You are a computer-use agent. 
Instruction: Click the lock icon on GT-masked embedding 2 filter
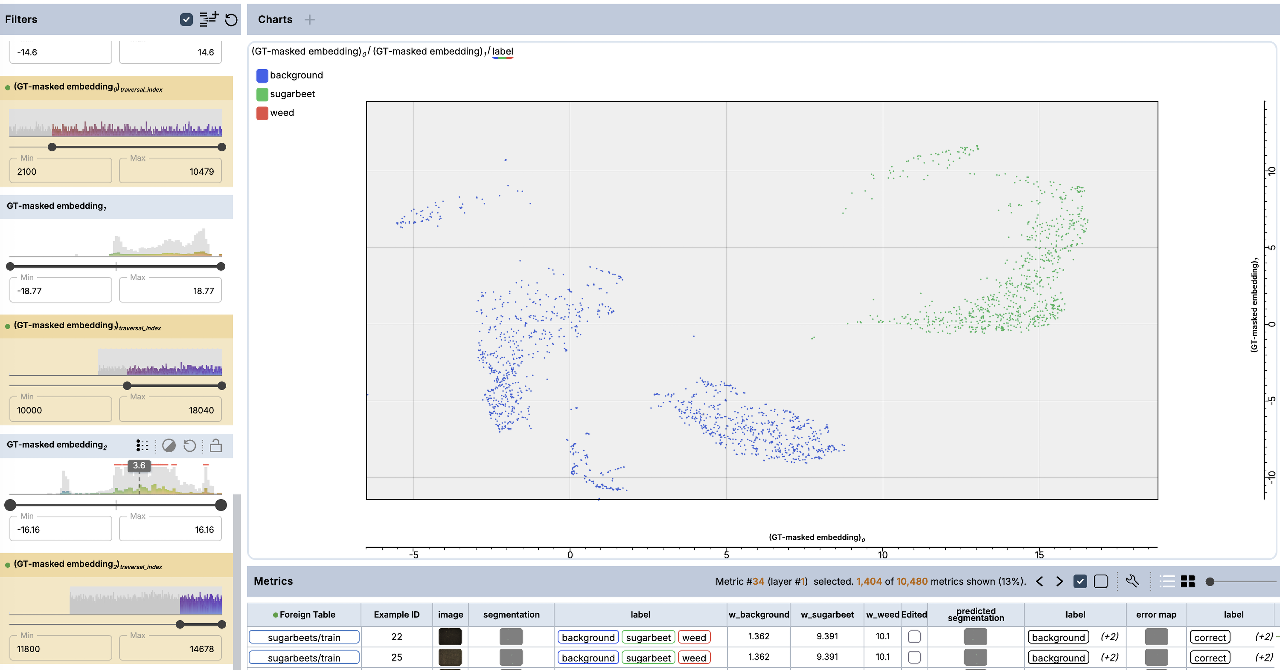[215, 445]
